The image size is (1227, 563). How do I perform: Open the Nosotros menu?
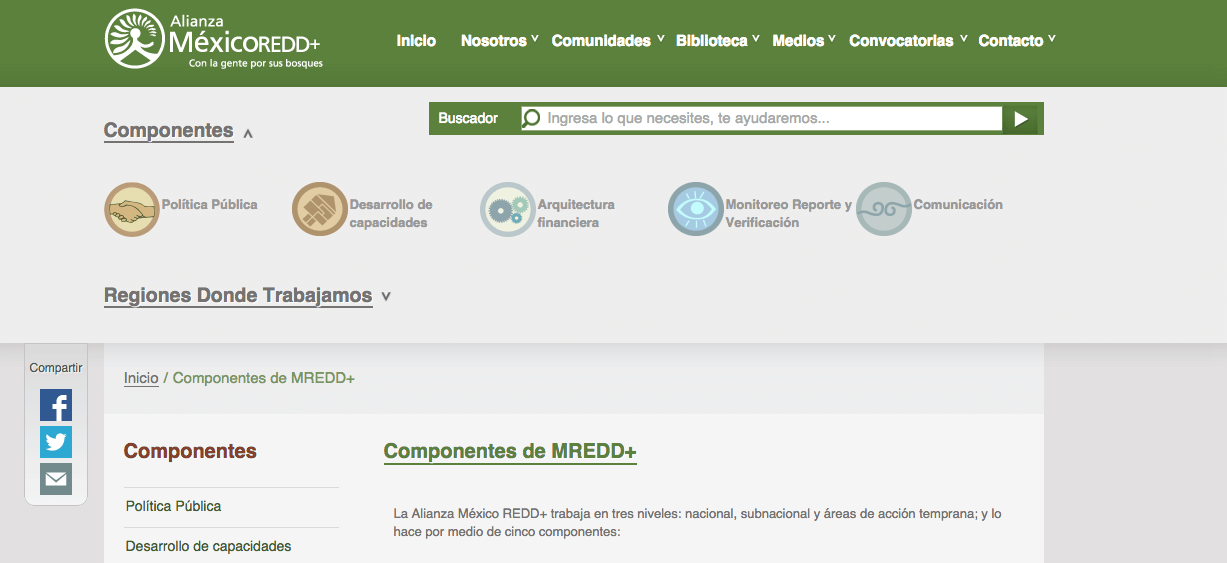pos(494,41)
